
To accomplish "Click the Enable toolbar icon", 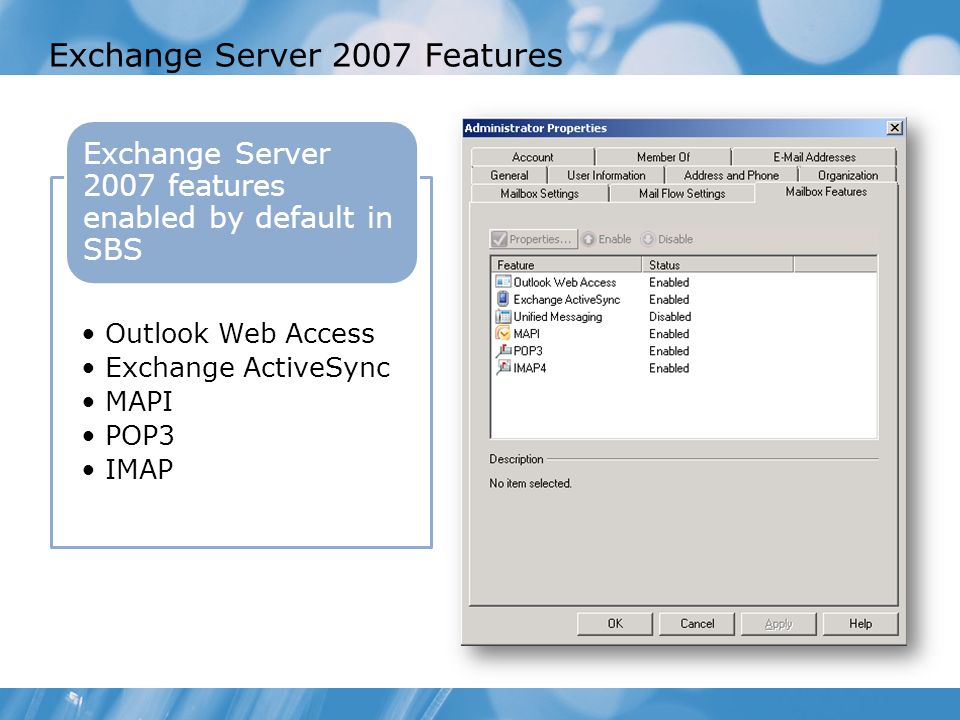I will [x=588, y=239].
